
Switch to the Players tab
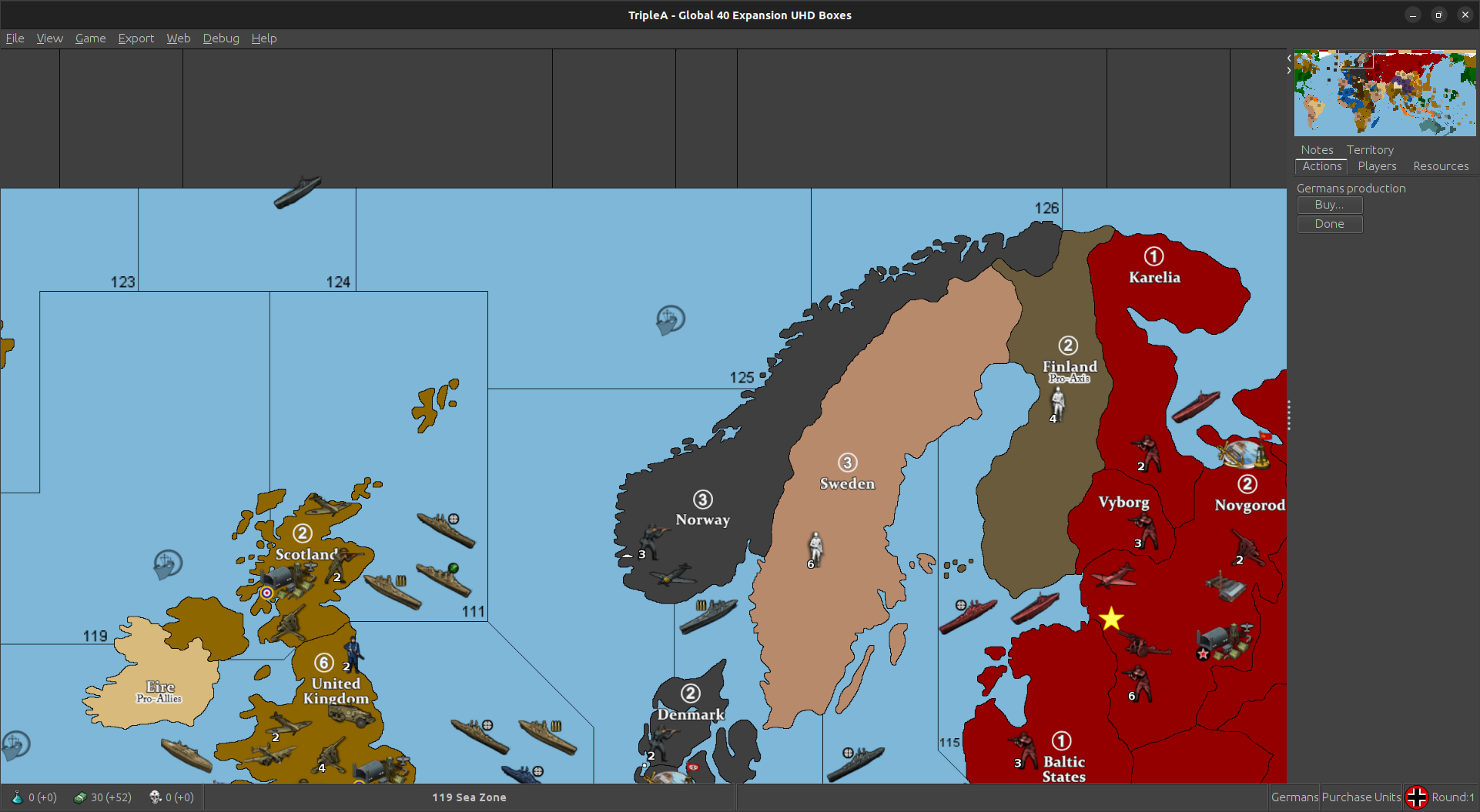1377,166
